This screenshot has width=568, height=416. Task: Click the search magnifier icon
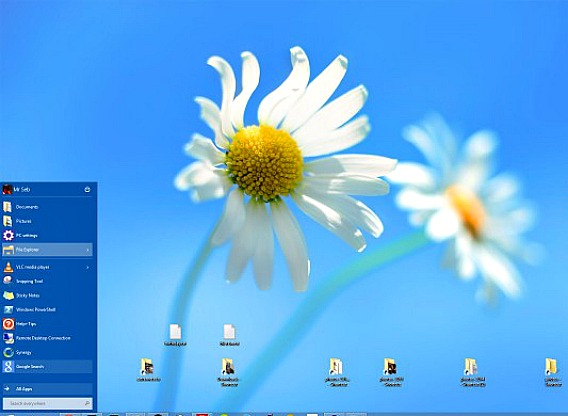pyautogui.click(x=87, y=403)
